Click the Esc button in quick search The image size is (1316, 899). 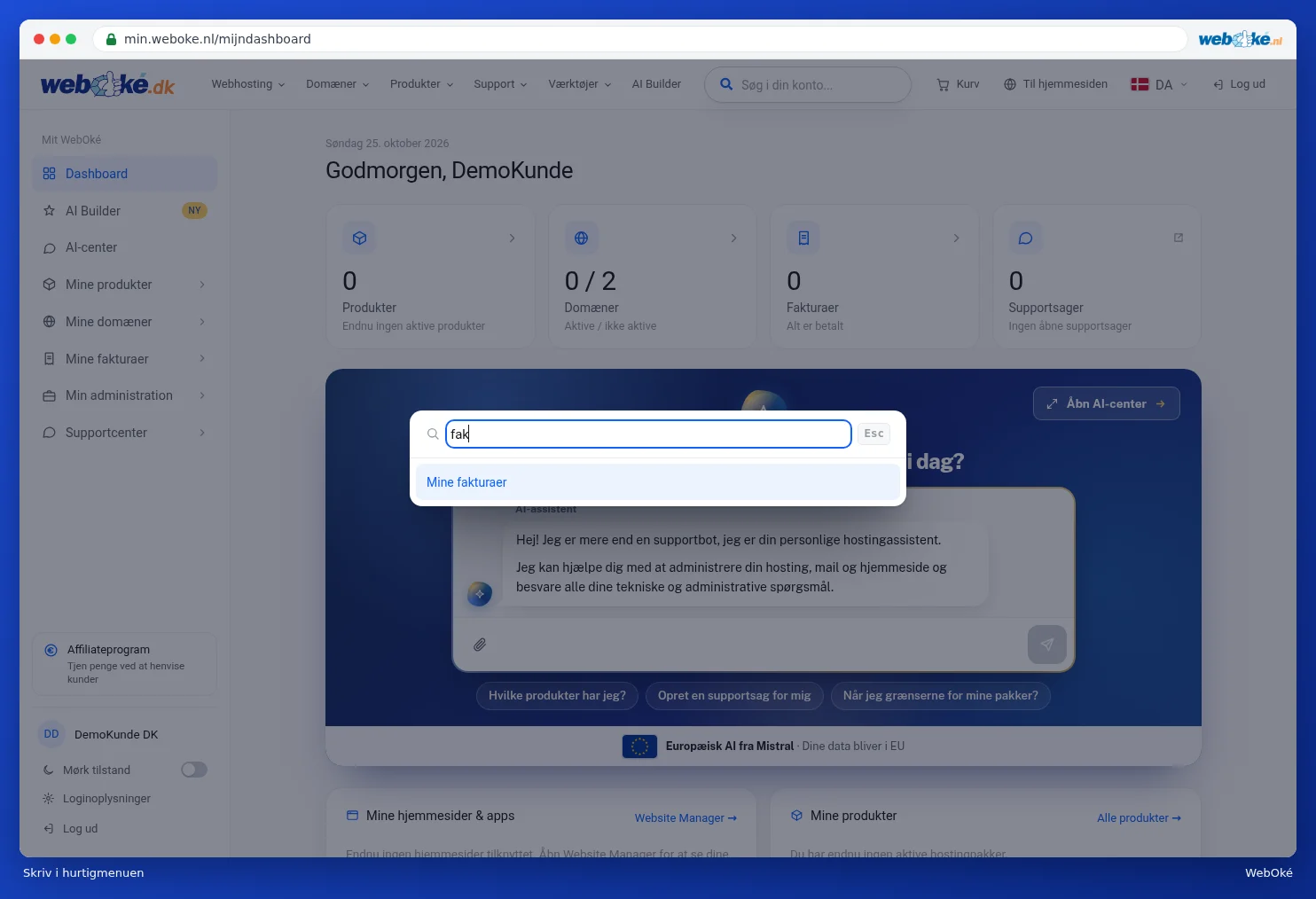pos(873,434)
